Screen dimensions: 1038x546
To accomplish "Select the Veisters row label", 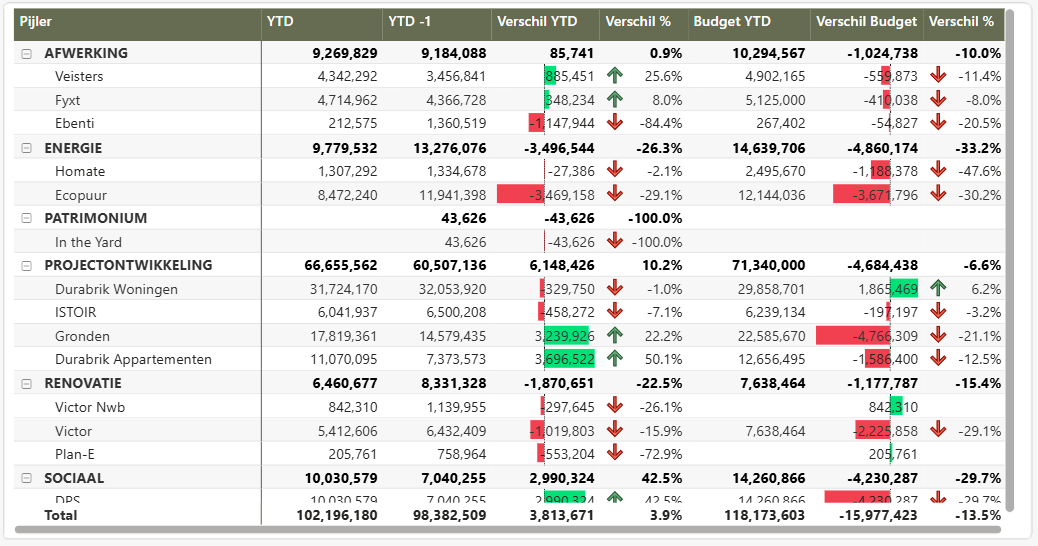I will tap(79, 77).
